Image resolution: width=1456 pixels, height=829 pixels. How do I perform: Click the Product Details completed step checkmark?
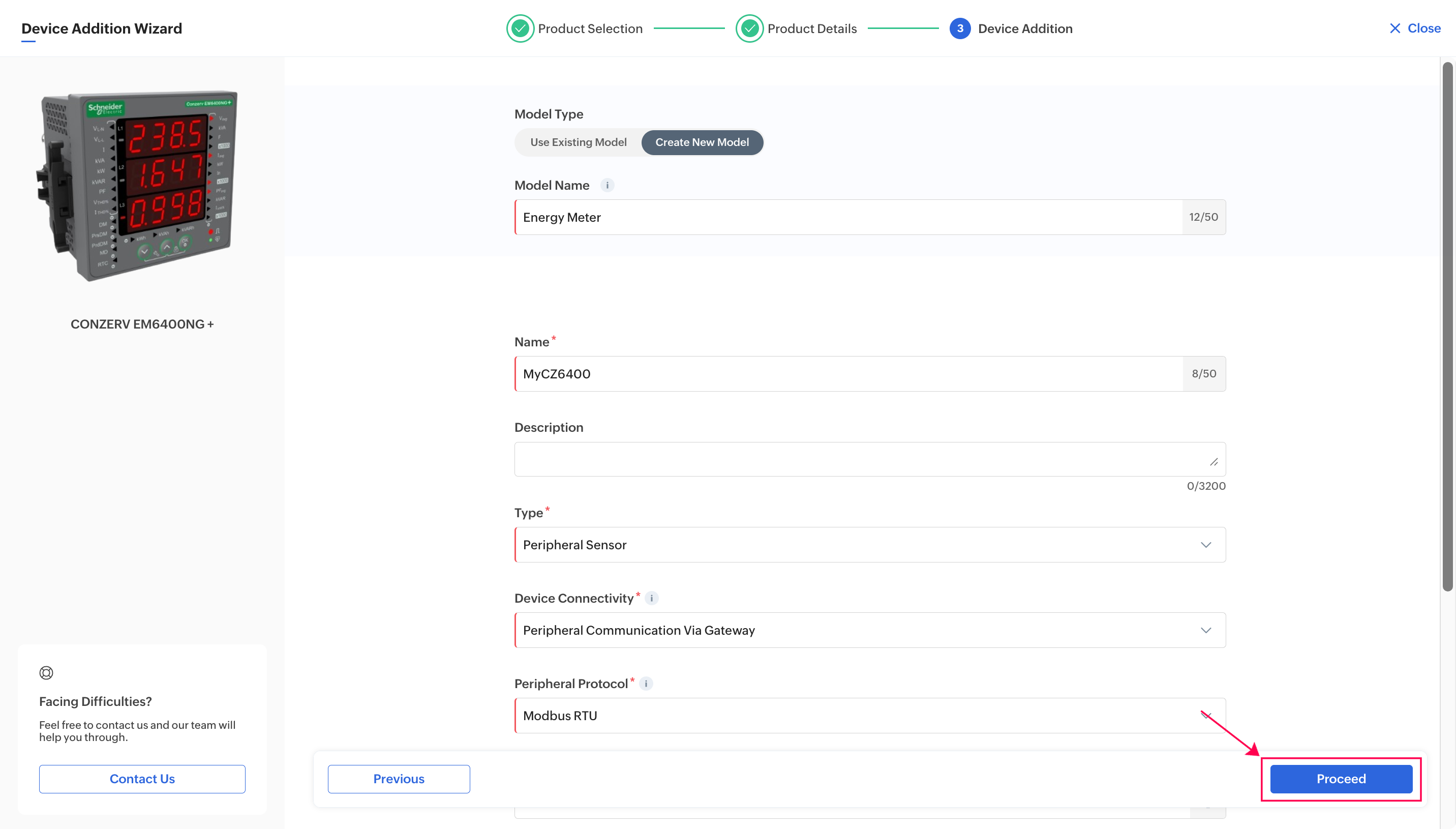point(749,28)
